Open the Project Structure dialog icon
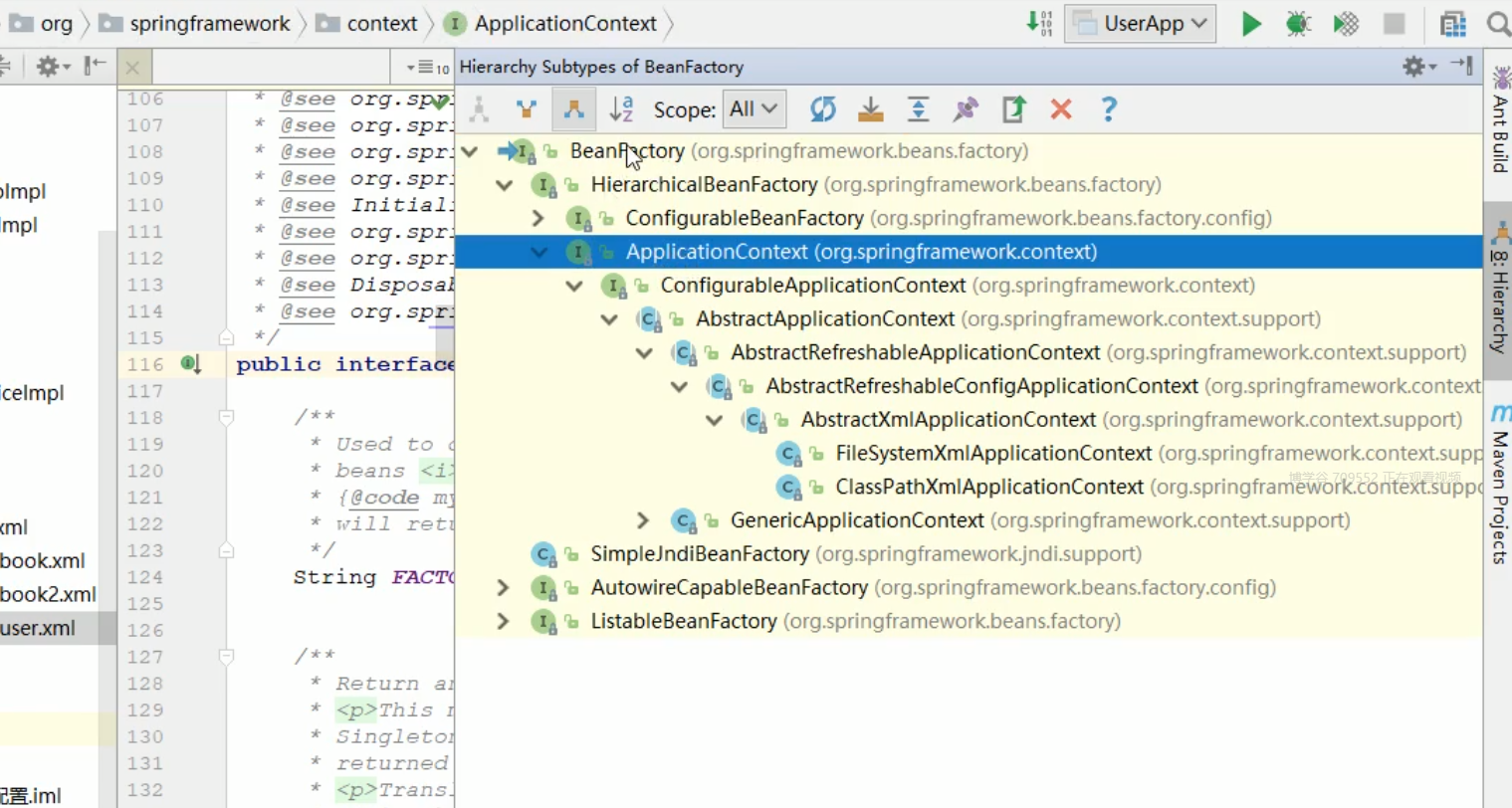This screenshot has height=808, width=1512. [1453, 23]
